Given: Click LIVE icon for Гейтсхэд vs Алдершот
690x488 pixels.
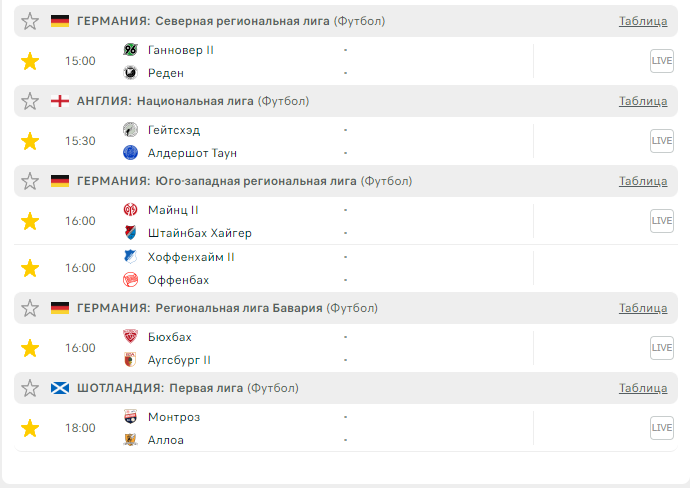Looking at the screenshot, I should [x=661, y=141].
